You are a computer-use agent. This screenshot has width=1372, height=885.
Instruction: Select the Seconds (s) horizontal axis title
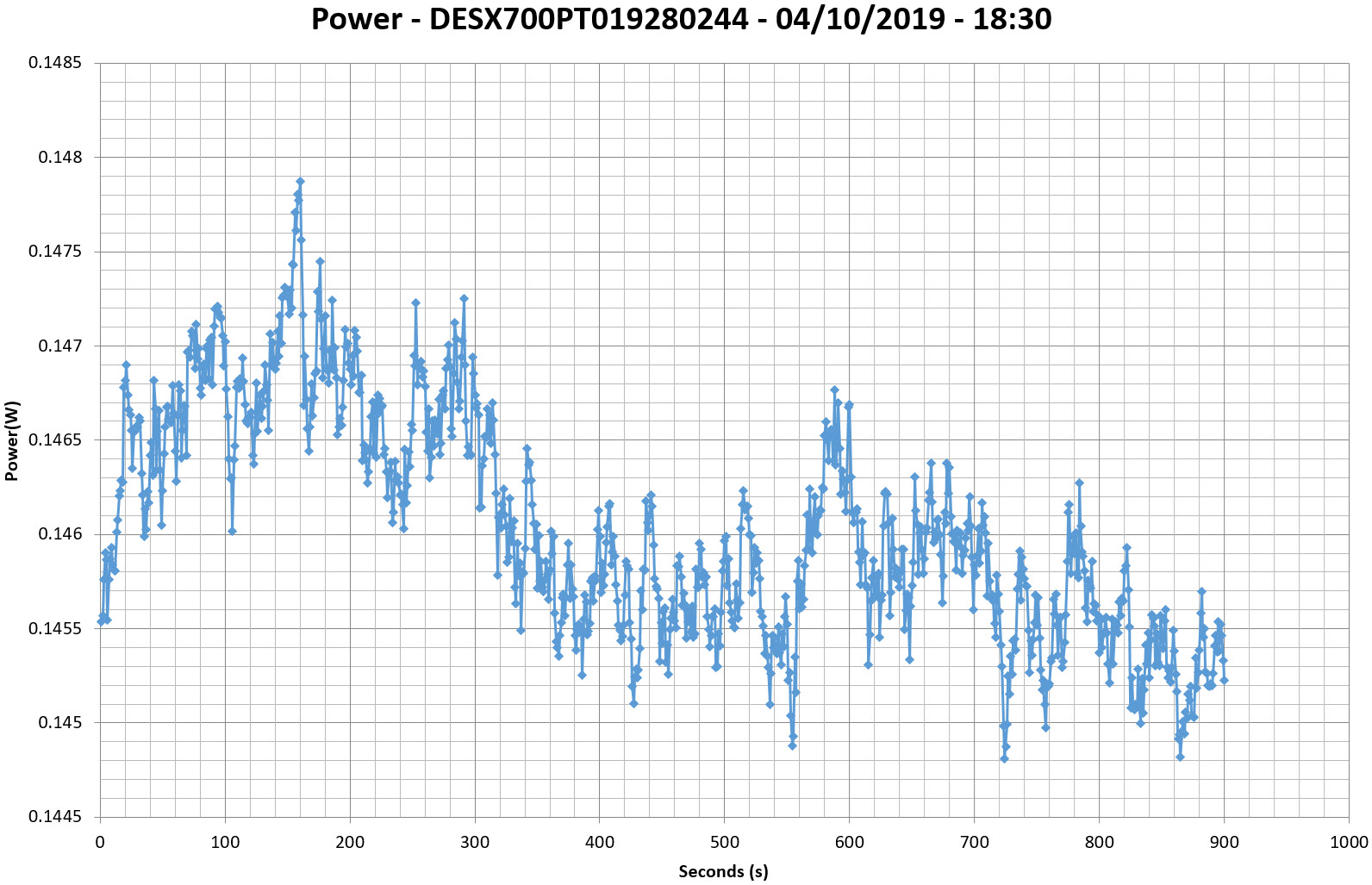click(x=723, y=871)
